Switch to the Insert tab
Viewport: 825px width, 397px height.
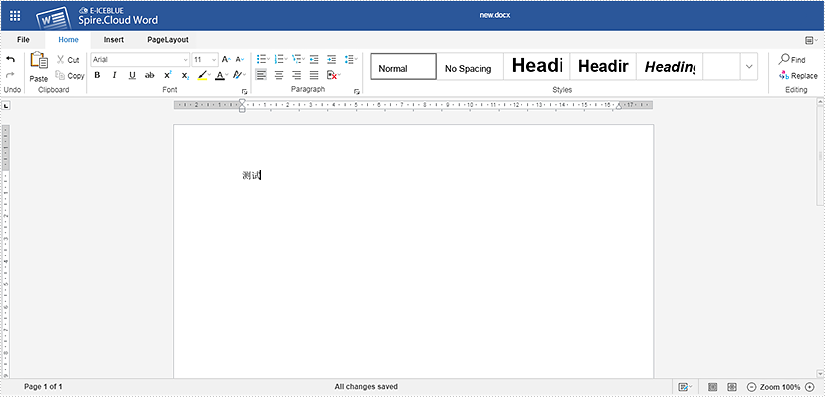[114, 40]
